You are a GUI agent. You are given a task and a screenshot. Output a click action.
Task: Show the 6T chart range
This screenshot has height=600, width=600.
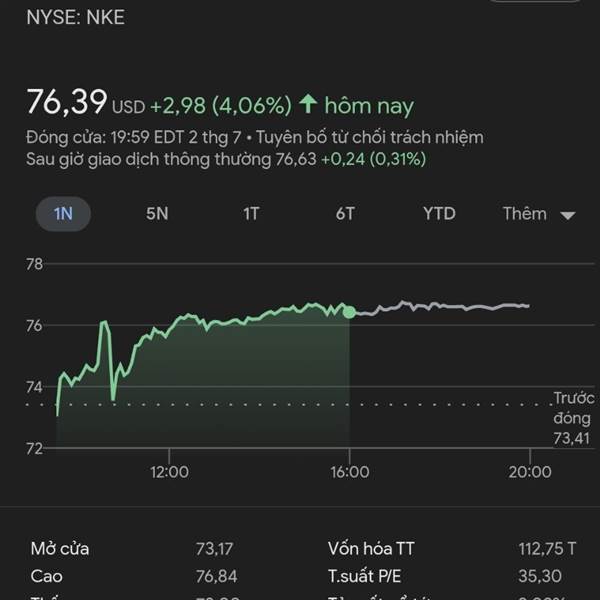345,214
